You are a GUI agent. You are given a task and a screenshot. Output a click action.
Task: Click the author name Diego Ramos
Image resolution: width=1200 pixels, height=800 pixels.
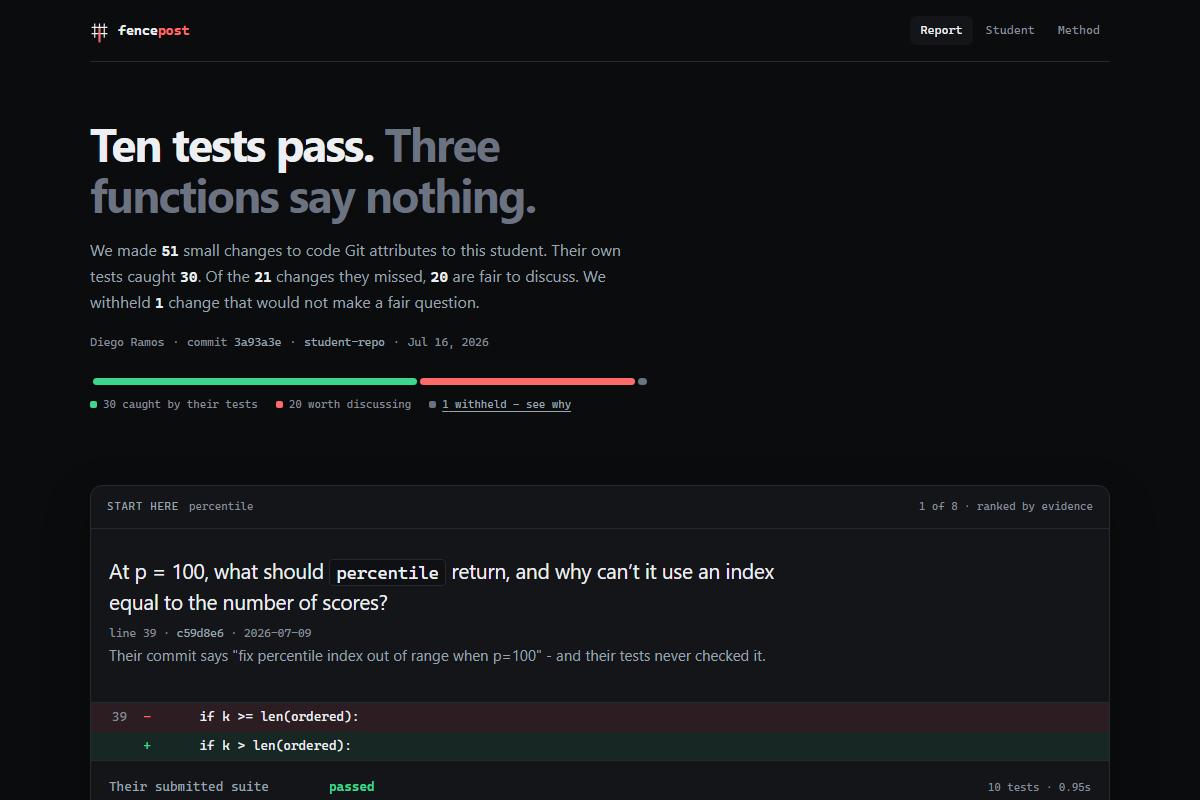pos(127,342)
